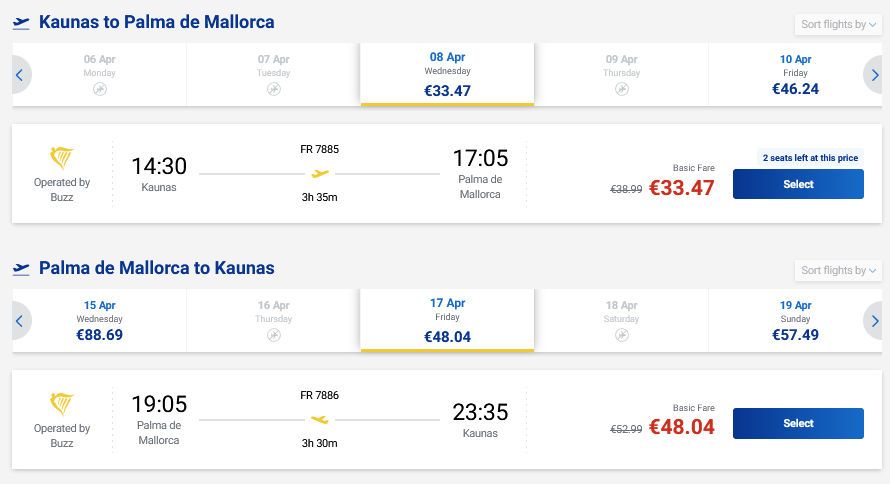
Task: Open return Sort flights by dropdown
Action: coord(838,270)
